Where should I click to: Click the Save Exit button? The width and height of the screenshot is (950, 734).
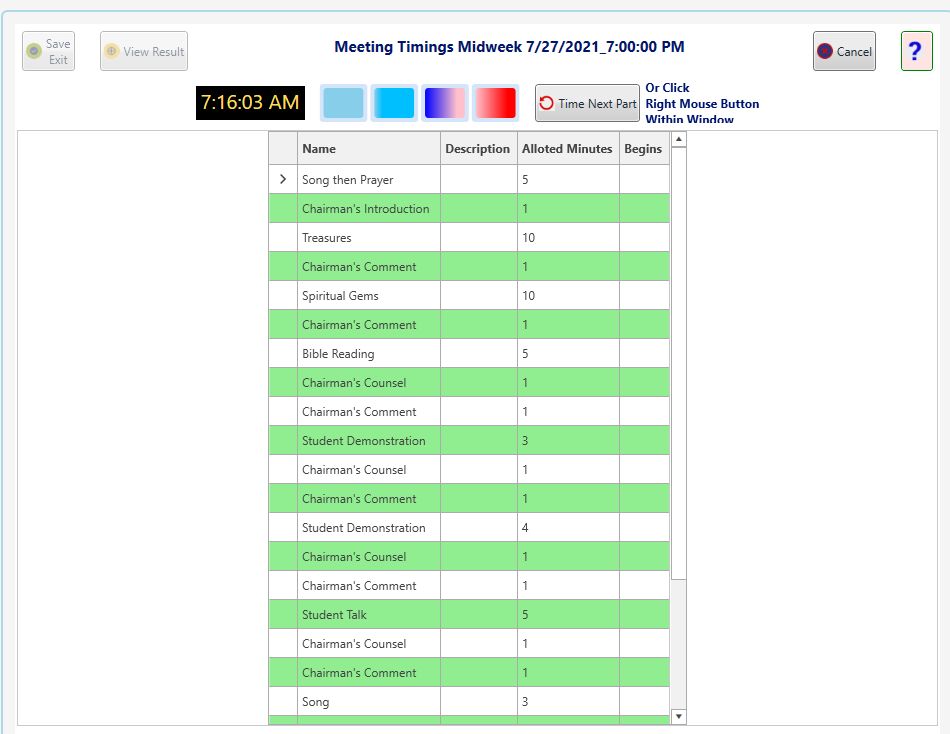[48, 52]
